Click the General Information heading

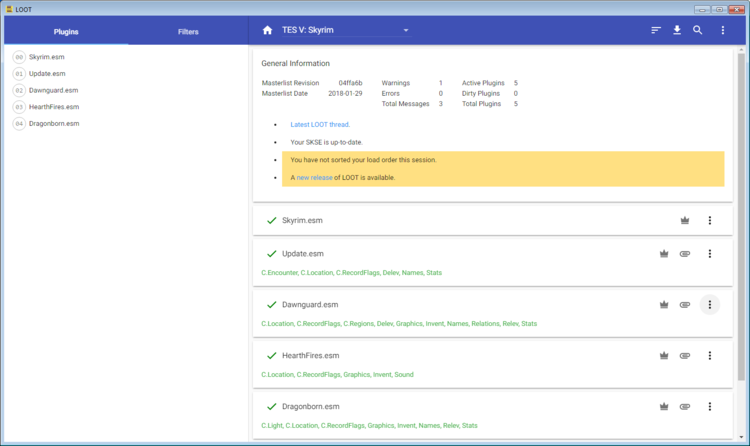tap(295, 63)
